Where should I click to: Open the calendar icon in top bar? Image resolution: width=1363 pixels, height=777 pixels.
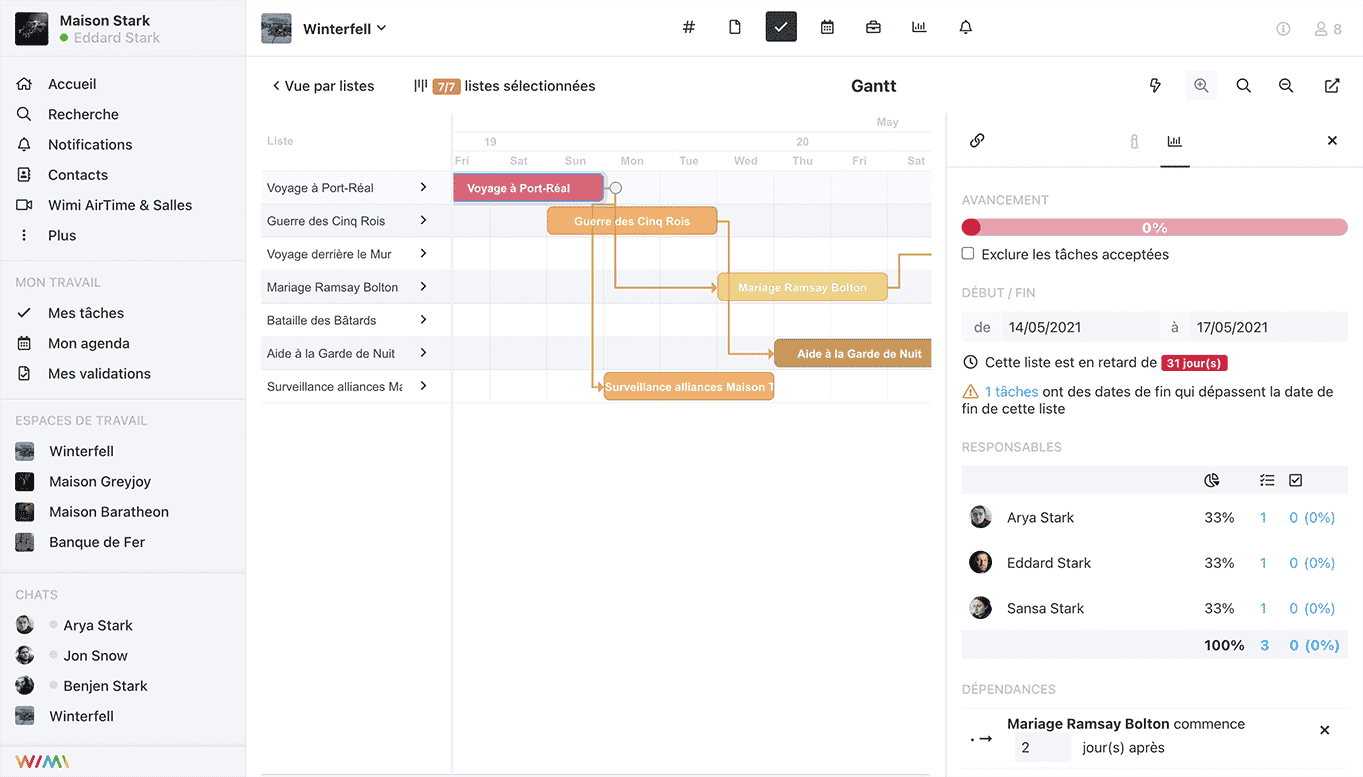pyautogui.click(x=827, y=28)
